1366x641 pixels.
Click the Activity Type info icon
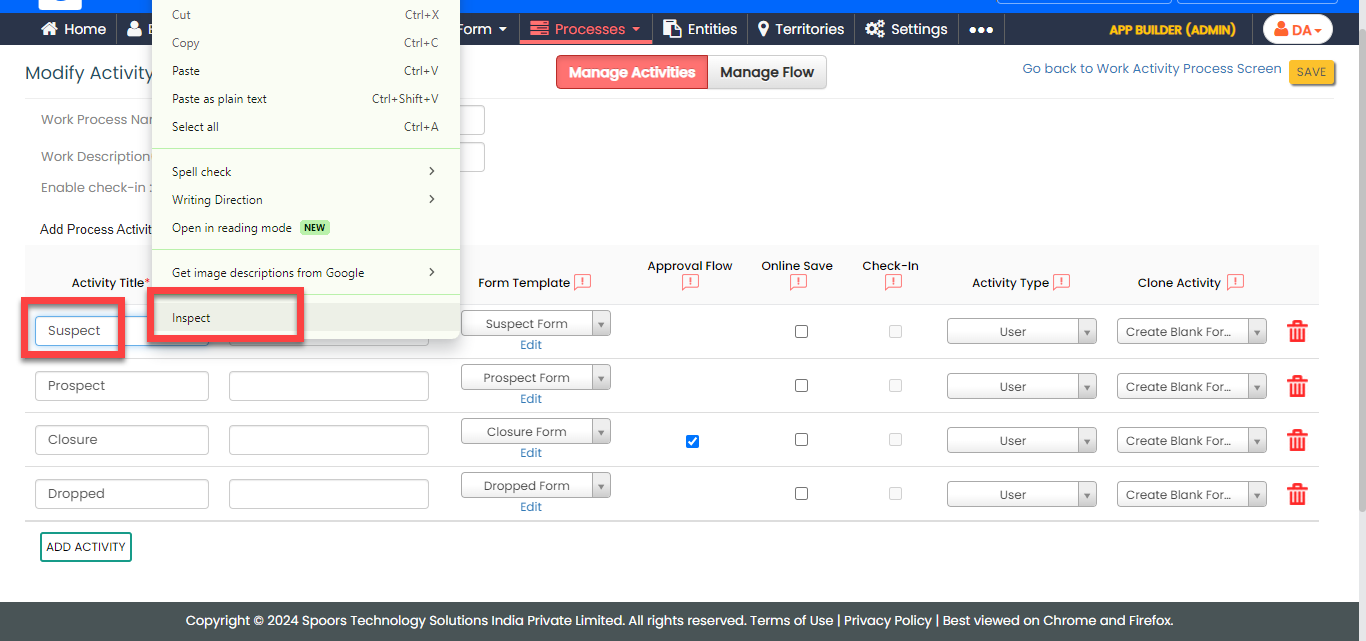point(1061,283)
